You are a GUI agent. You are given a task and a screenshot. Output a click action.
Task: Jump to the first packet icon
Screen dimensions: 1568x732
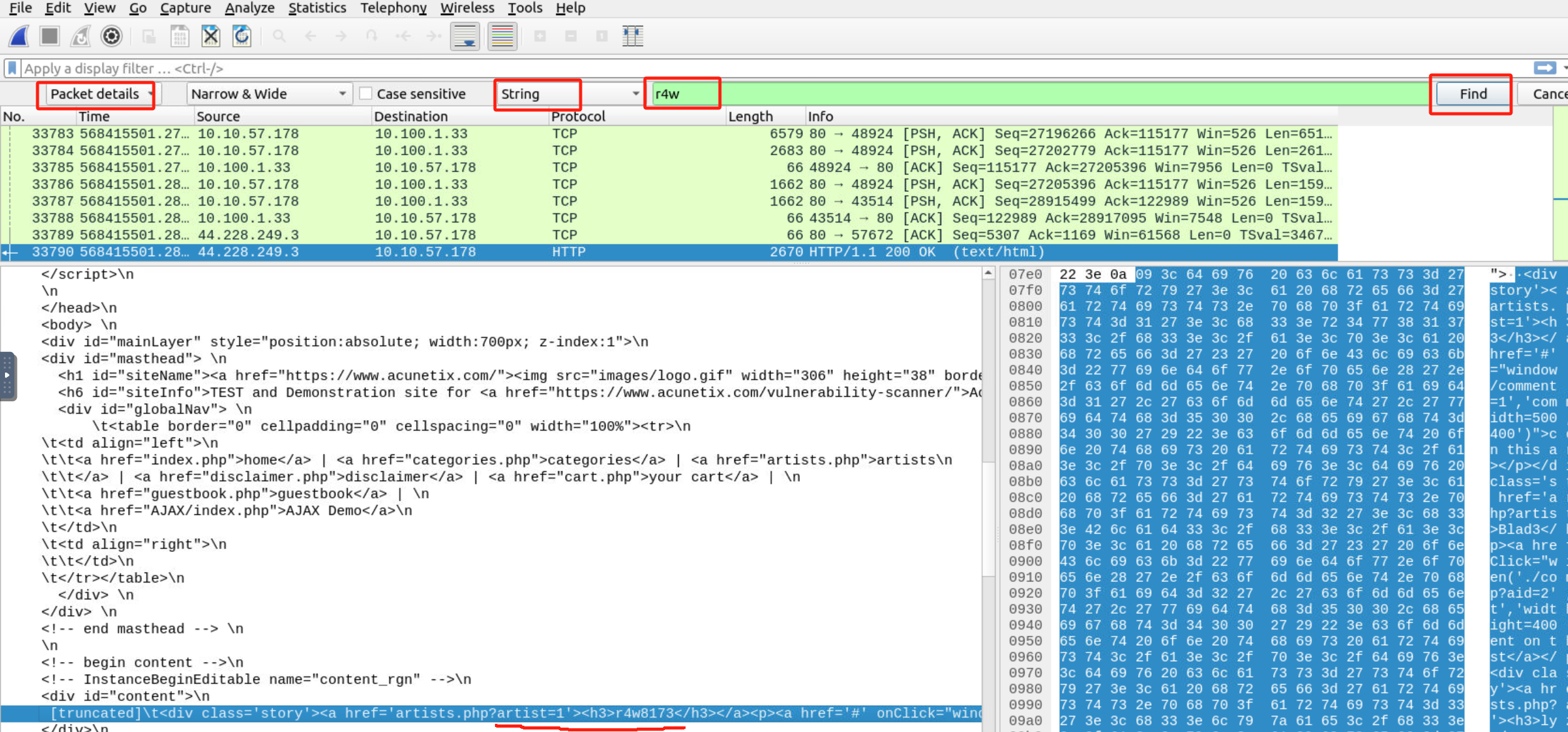[403, 36]
